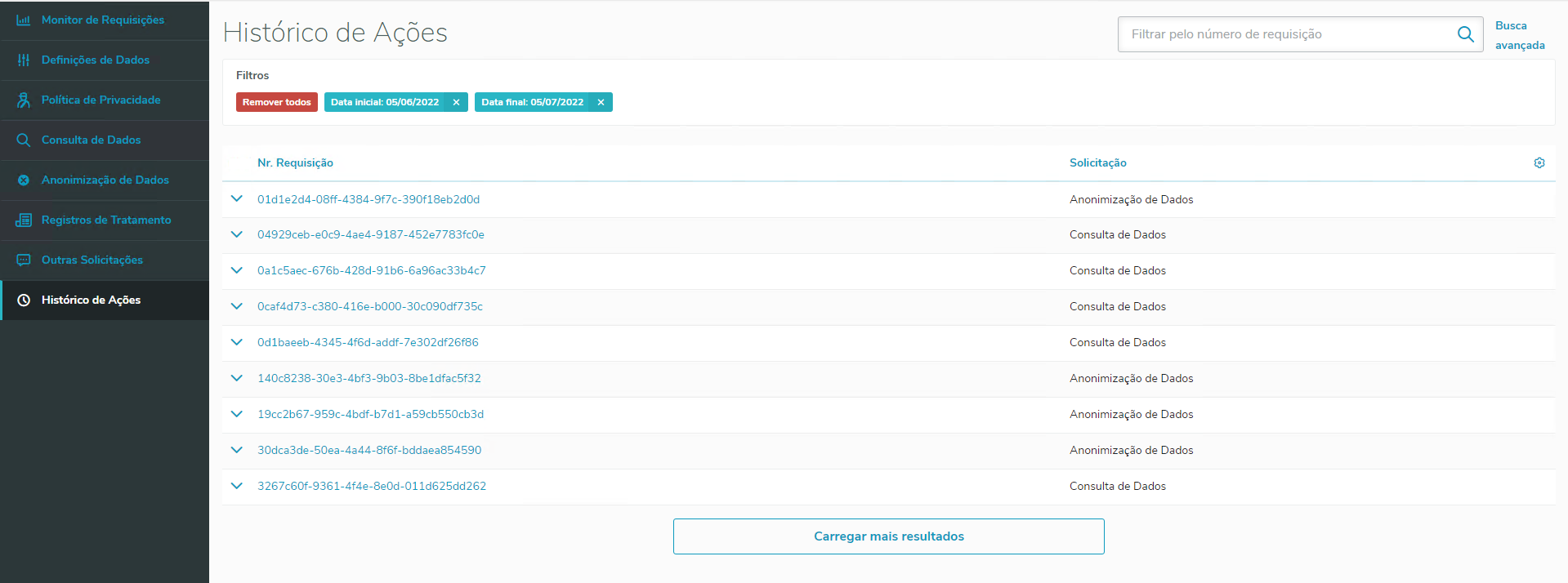
Task: Remove the Data inicial filter tag
Action: click(x=456, y=102)
